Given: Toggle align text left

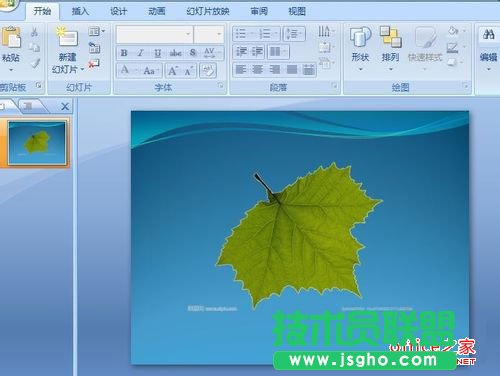Looking at the screenshot, I should pos(241,70).
